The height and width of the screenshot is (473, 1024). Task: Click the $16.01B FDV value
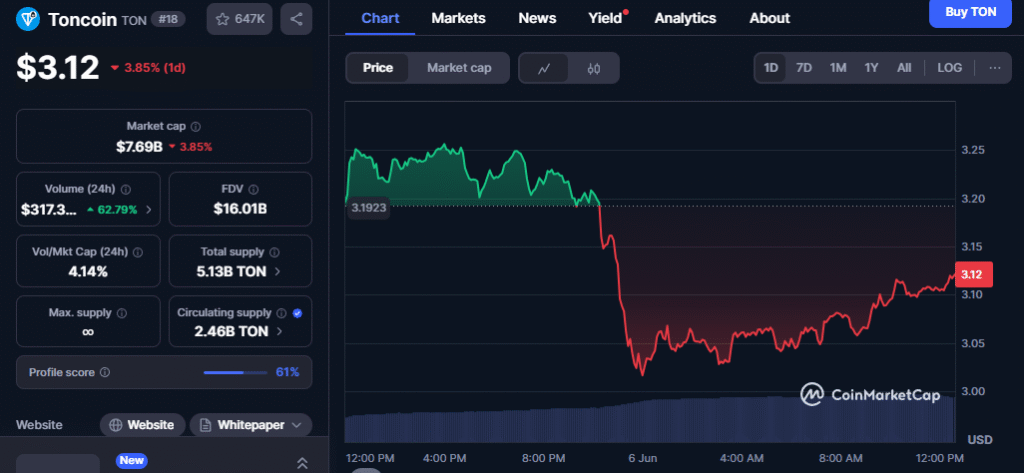(x=240, y=210)
